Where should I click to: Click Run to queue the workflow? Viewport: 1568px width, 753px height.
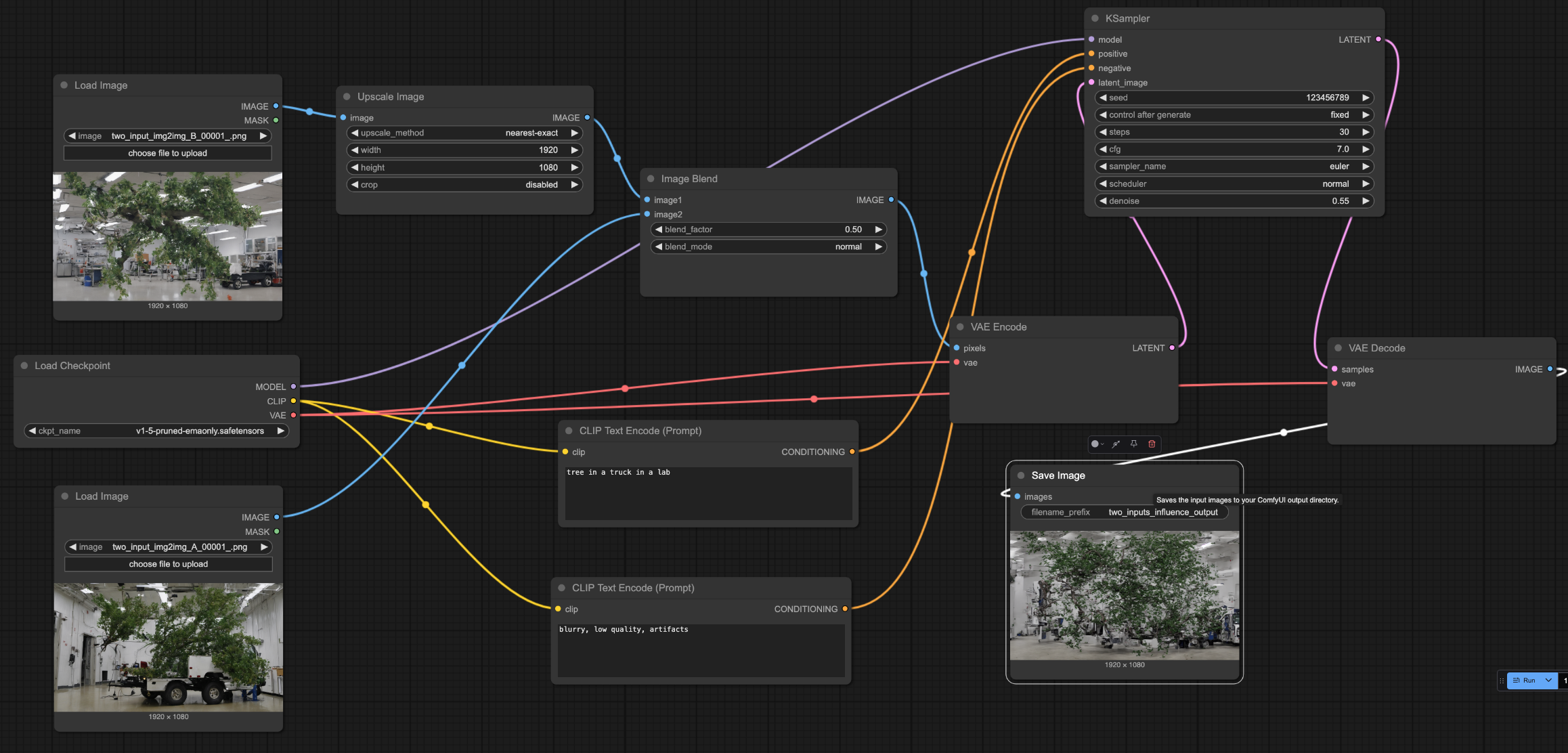point(1525,681)
